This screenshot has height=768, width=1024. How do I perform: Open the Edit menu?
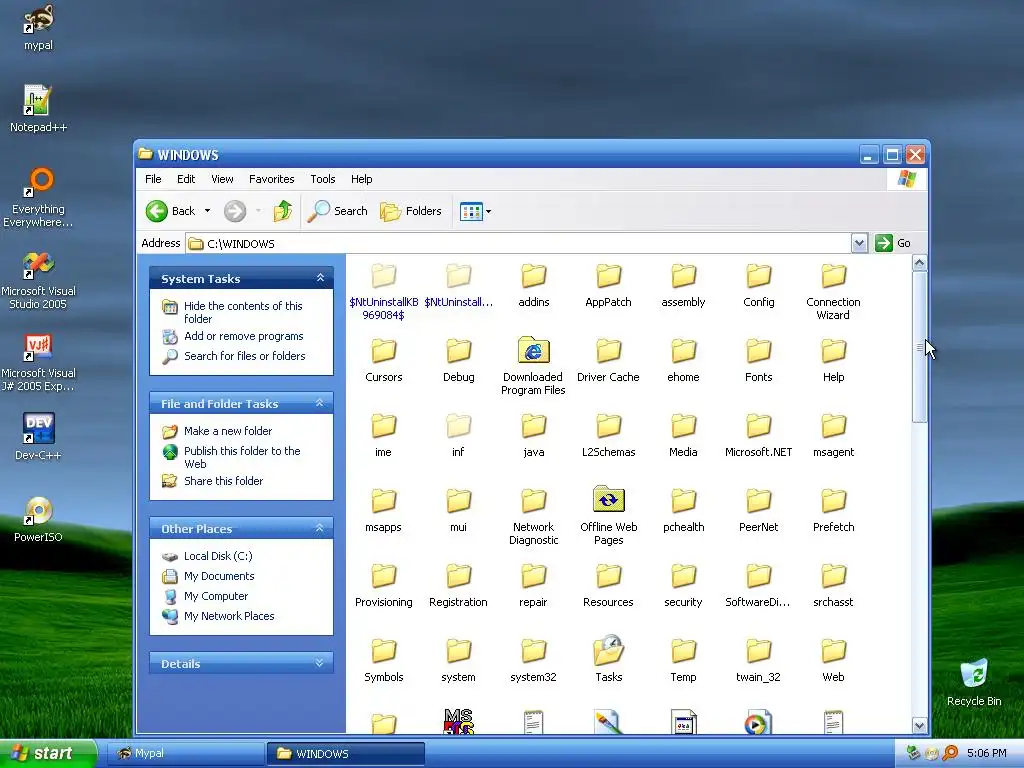click(186, 179)
